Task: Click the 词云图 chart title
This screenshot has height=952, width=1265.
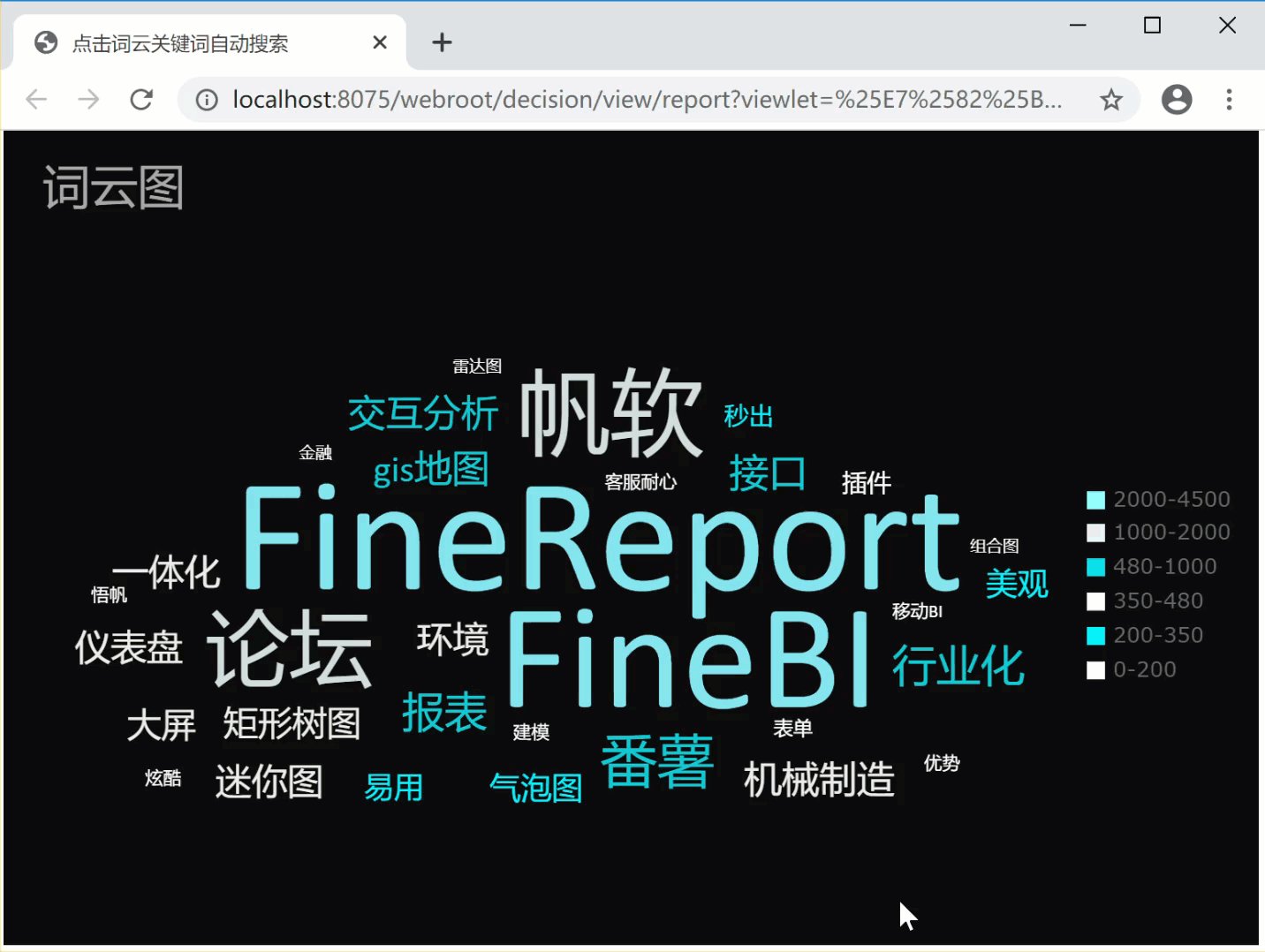Action: [113, 188]
